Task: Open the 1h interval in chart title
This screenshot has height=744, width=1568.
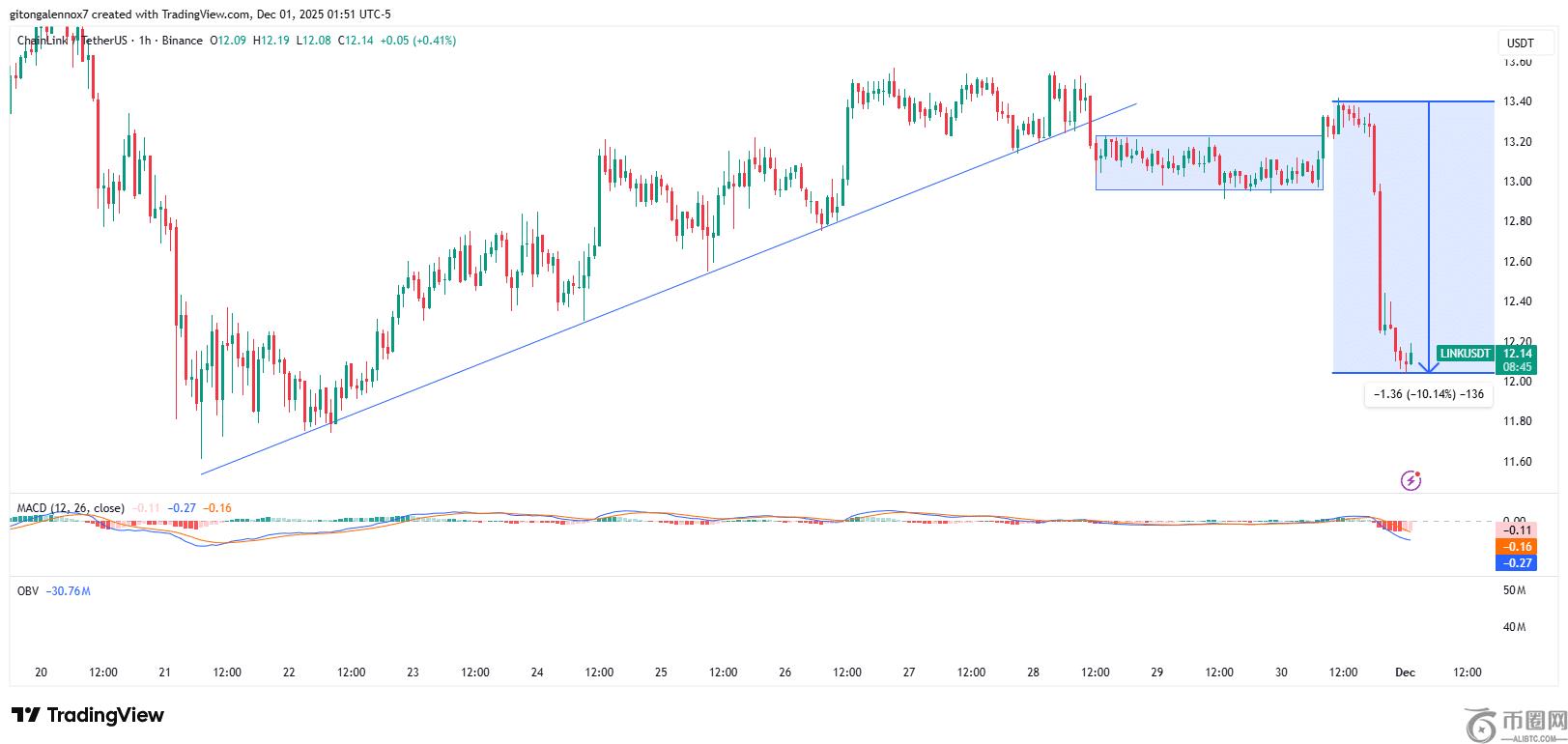Action: click(146, 41)
